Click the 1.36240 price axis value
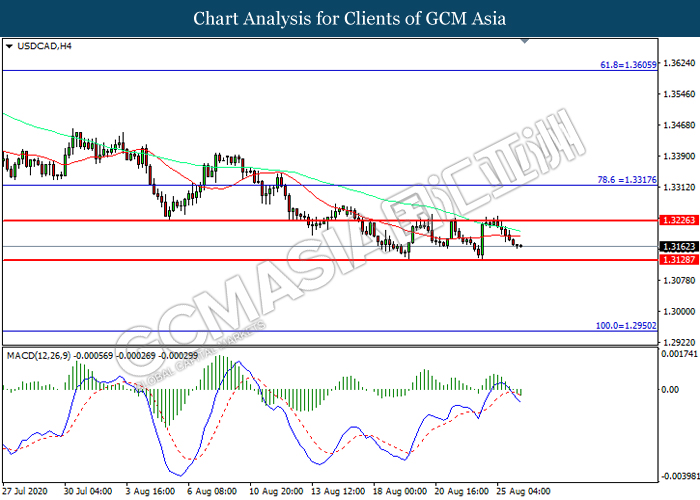Viewport: 700px width, 500px height. pyautogui.click(x=679, y=63)
